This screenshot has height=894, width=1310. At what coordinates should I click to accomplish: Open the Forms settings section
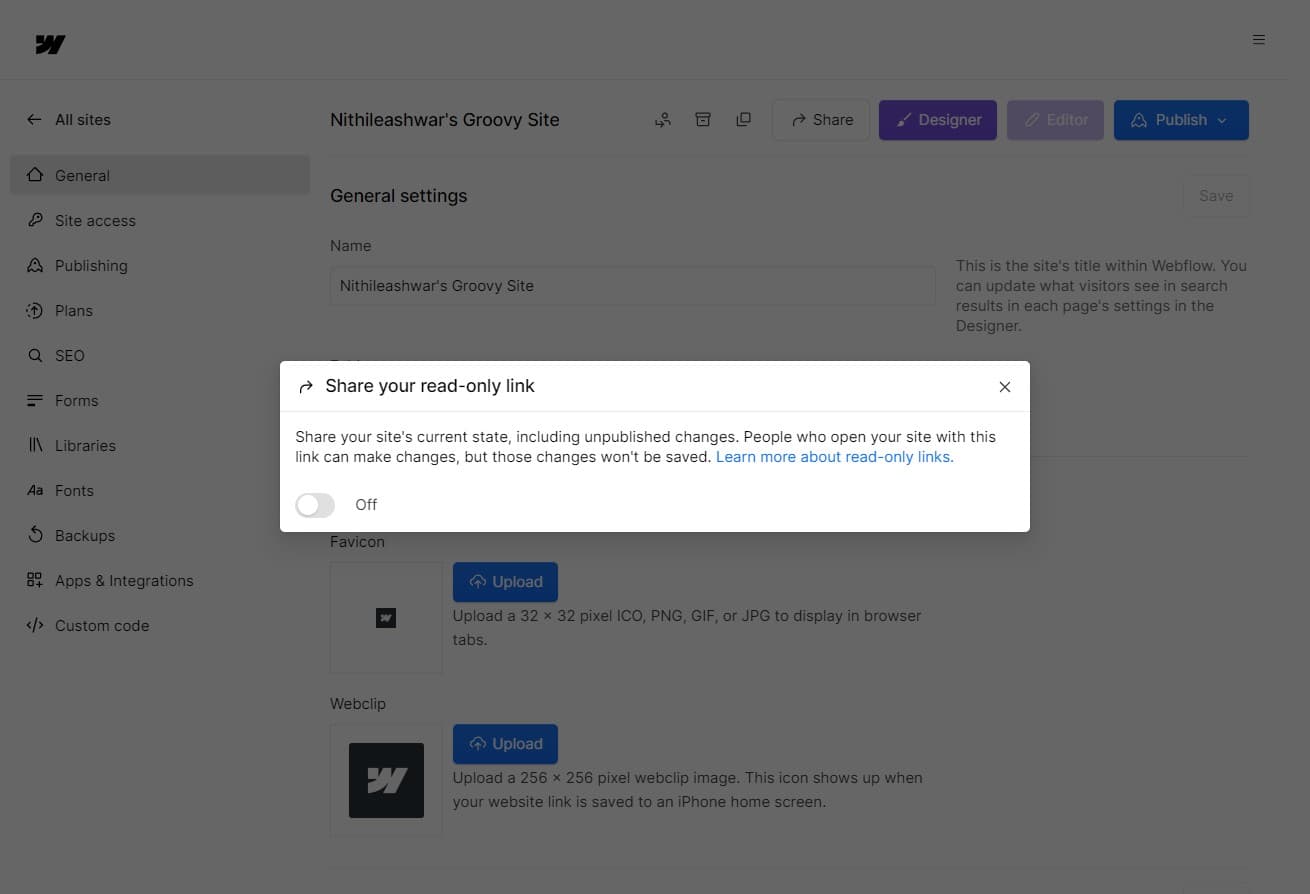(76, 400)
